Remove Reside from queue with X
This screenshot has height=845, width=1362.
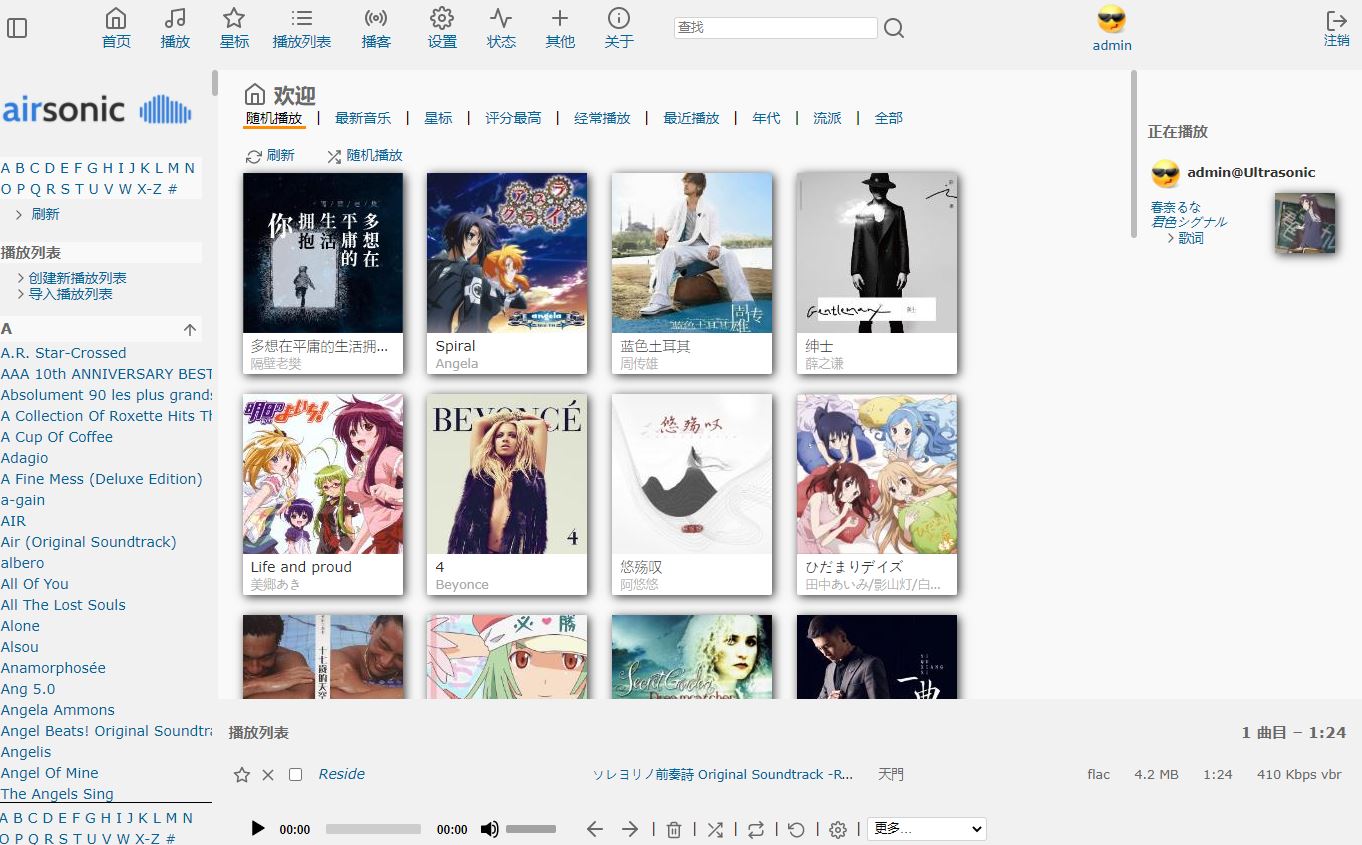point(268,774)
